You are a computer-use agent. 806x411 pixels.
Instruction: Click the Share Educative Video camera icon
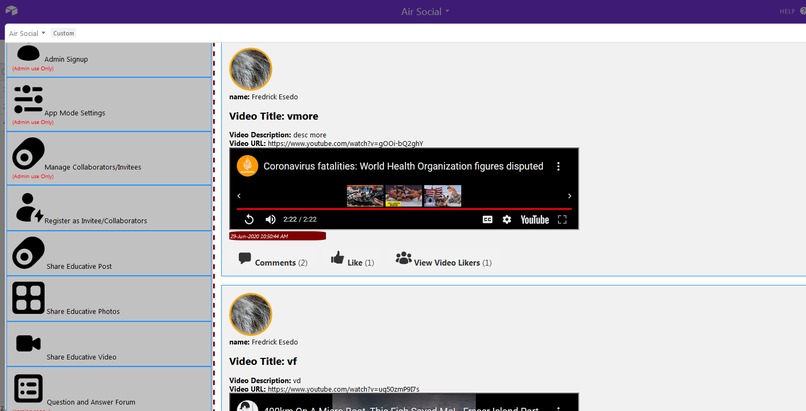pyautogui.click(x=28, y=343)
